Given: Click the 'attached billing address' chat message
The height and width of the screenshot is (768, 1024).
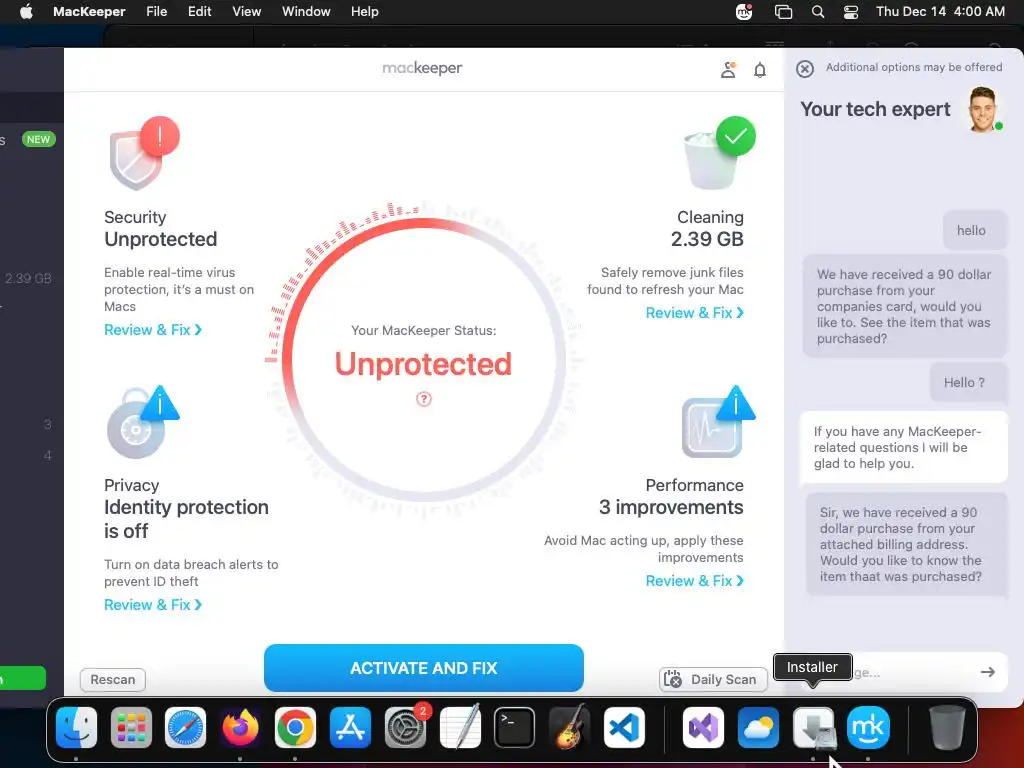Looking at the screenshot, I should pos(906,544).
